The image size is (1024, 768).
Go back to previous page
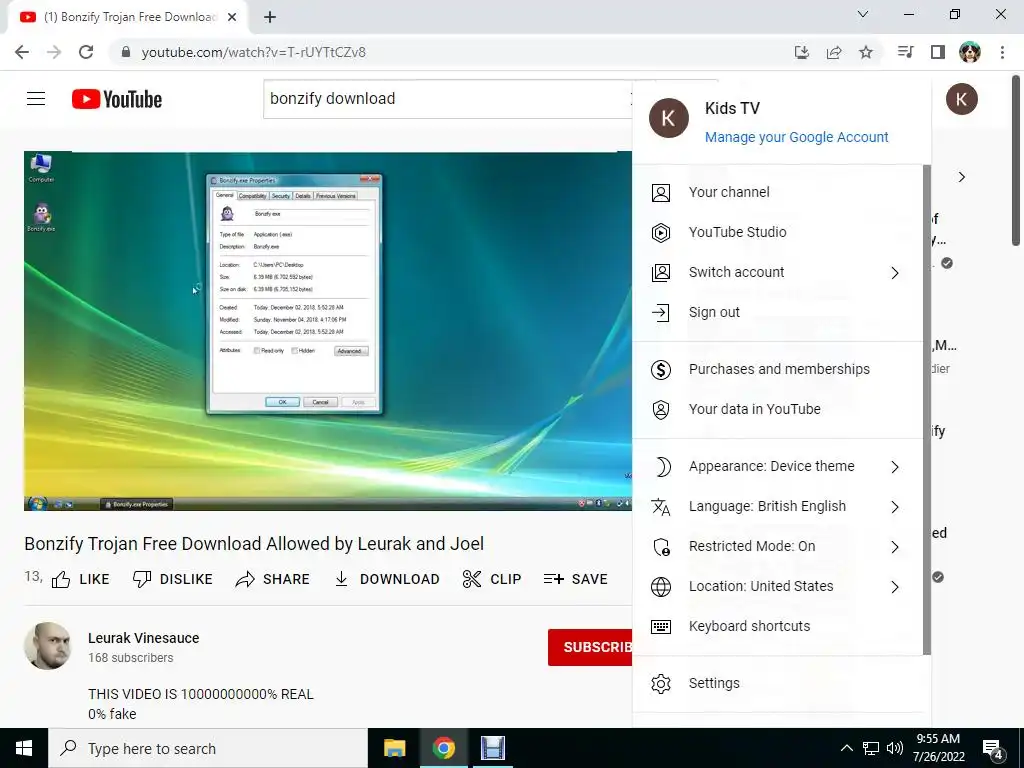point(22,52)
